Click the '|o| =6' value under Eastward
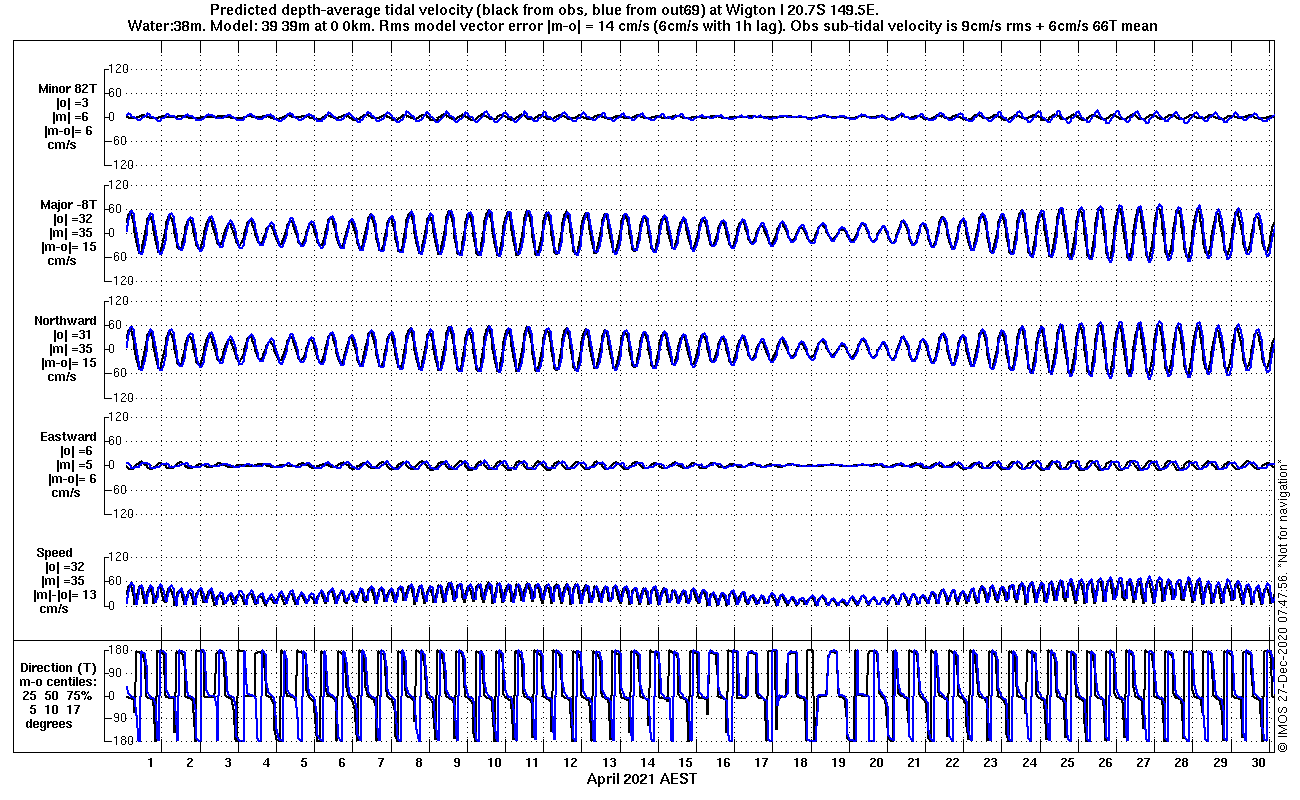1300x800 pixels. pyautogui.click(x=75, y=451)
